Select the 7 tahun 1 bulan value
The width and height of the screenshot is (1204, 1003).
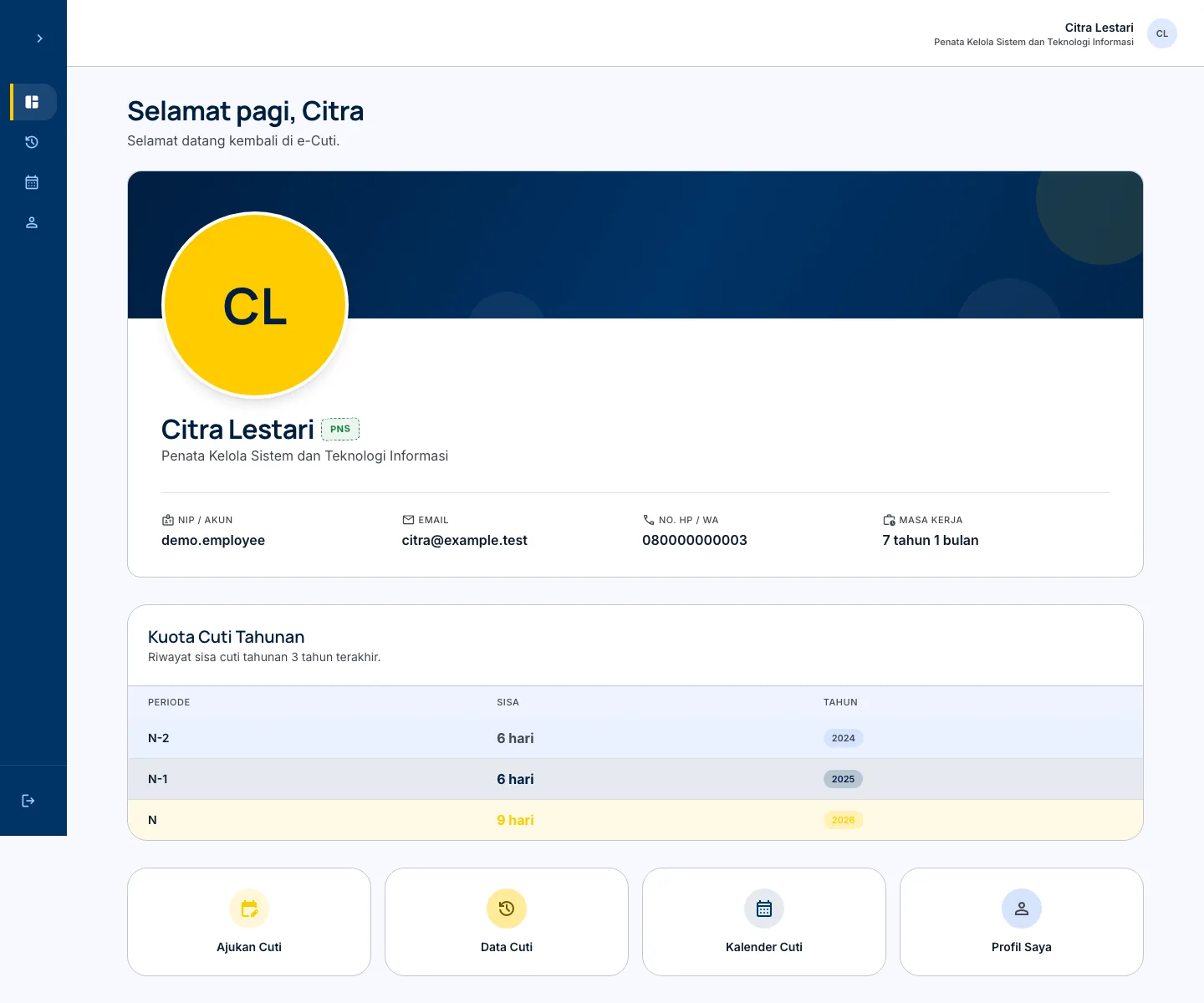pyautogui.click(x=931, y=540)
